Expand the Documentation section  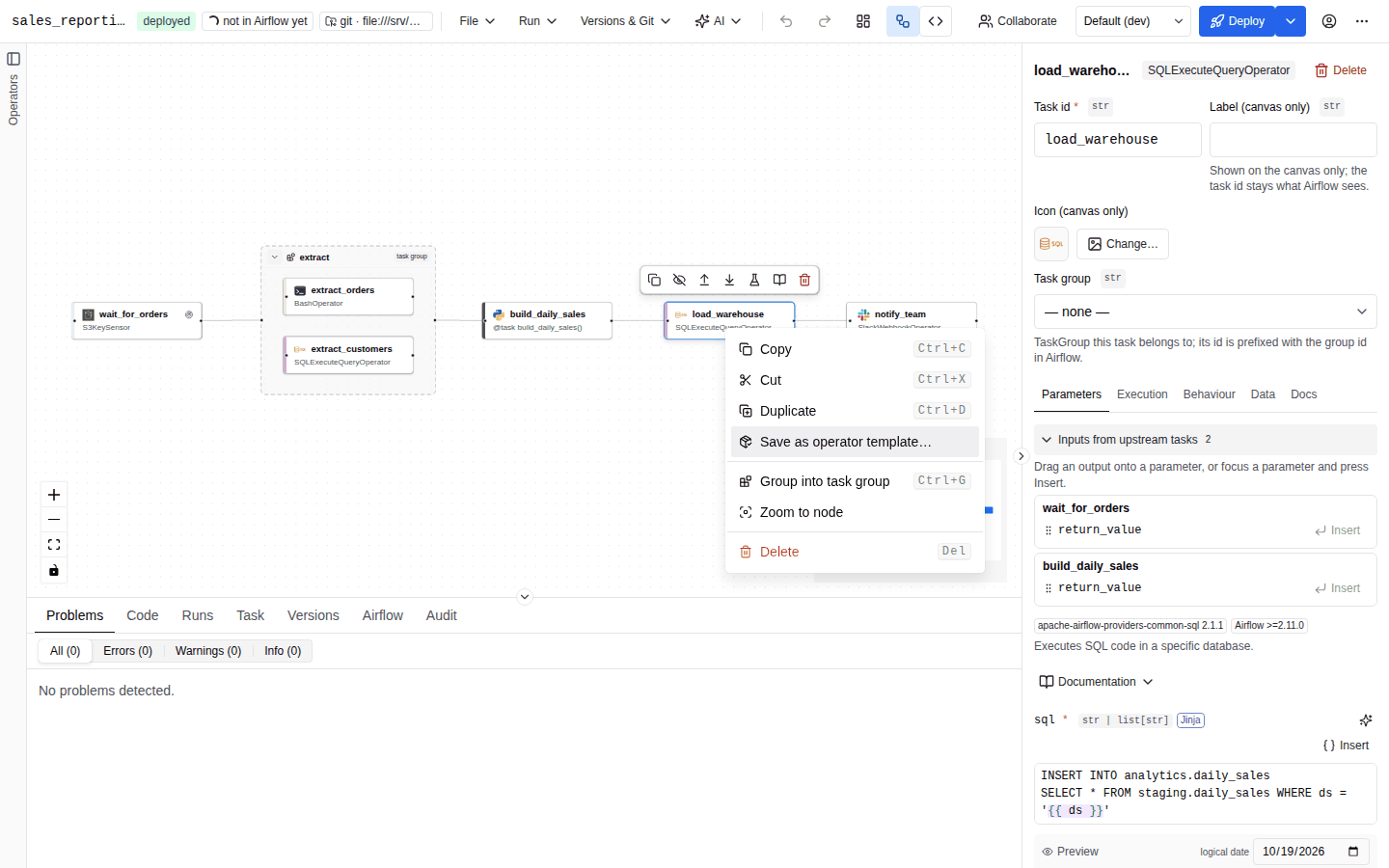pos(1096,682)
